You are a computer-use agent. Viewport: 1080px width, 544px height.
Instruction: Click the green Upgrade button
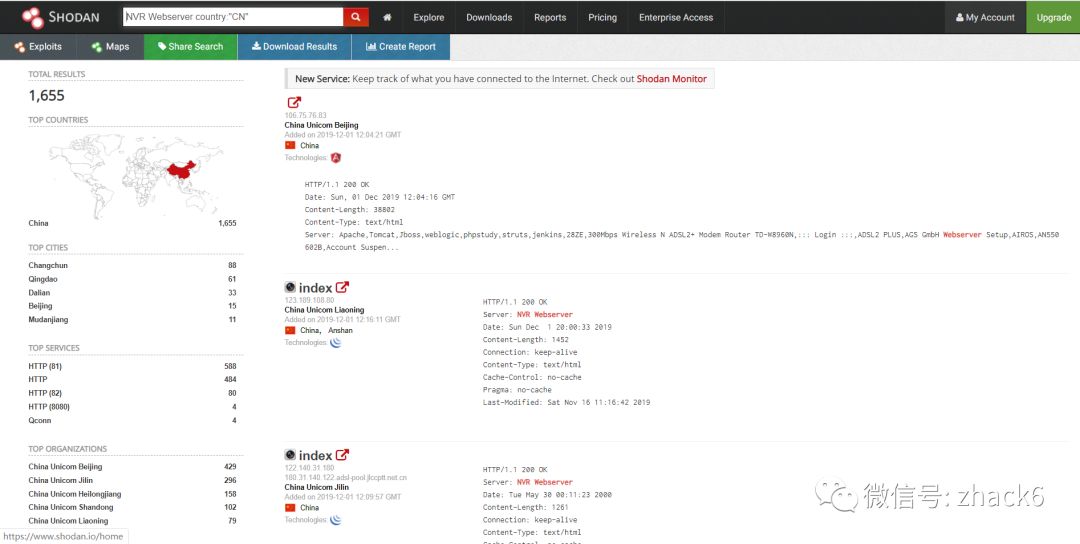pyautogui.click(x=1053, y=17)
